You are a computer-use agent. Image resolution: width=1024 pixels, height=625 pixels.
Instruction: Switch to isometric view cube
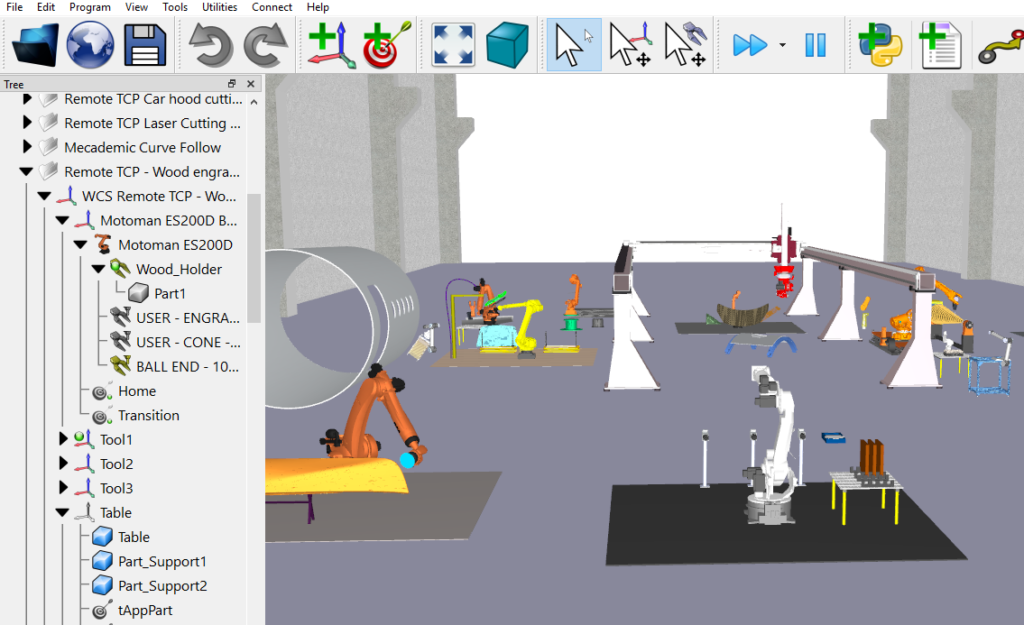click(507, 45)
